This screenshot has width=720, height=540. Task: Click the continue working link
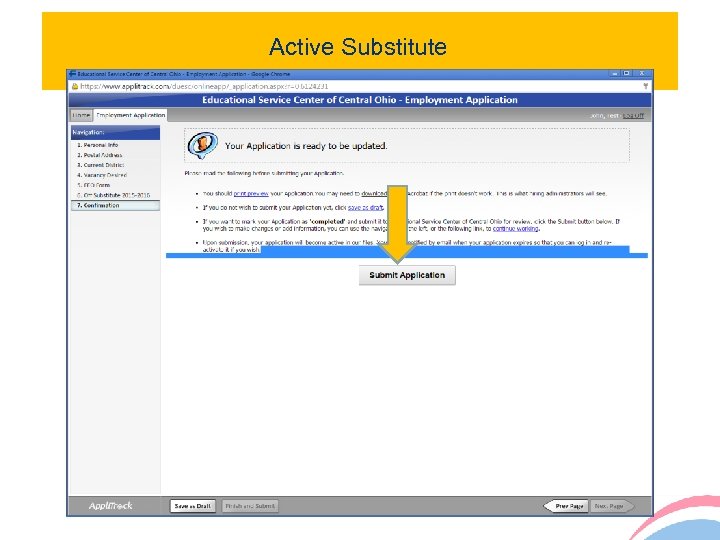[515, 228]
